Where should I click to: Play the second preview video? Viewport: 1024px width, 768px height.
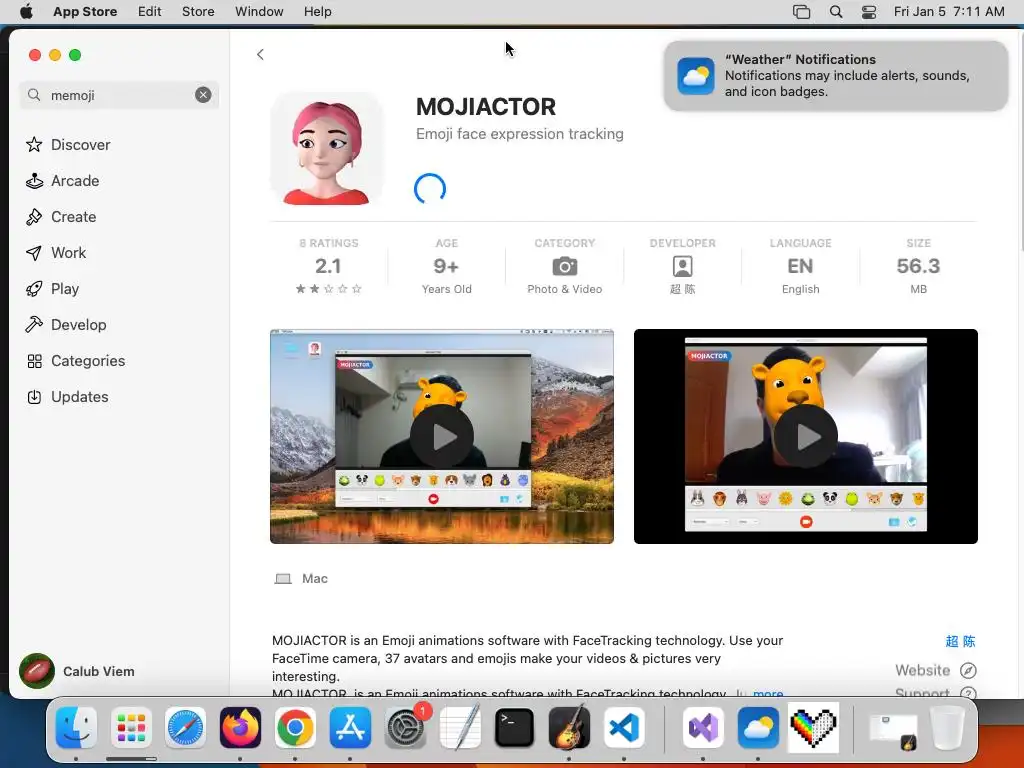click(806, 437)
